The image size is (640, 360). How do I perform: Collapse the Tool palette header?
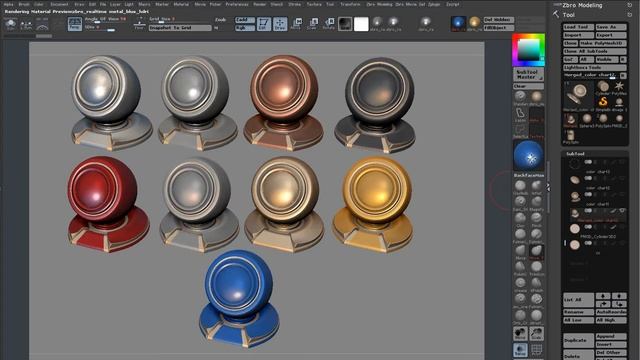pos(569,15)
